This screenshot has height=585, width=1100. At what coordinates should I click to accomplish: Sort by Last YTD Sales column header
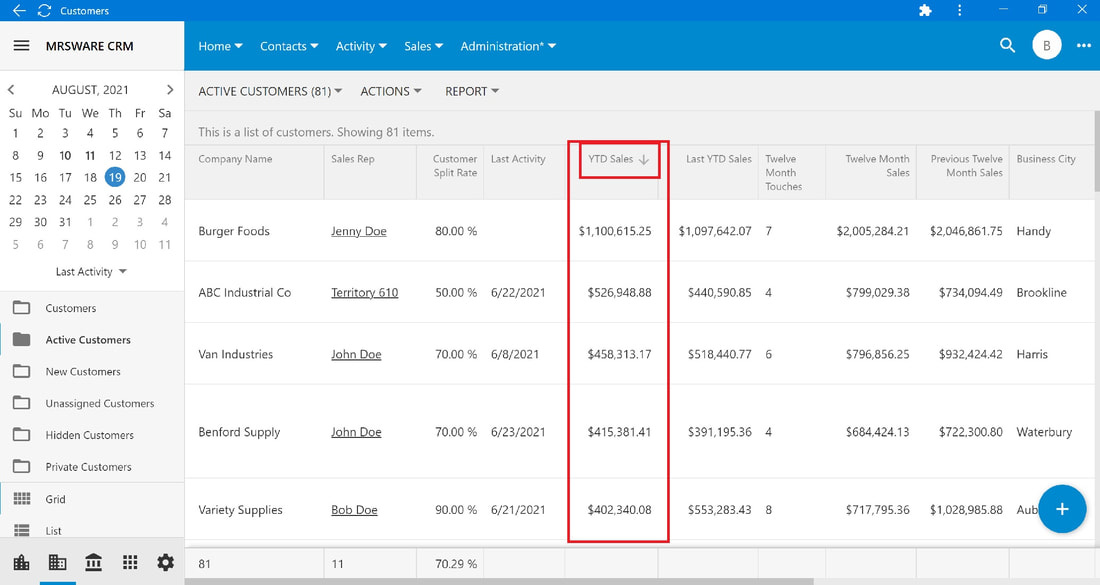point(718,159)
